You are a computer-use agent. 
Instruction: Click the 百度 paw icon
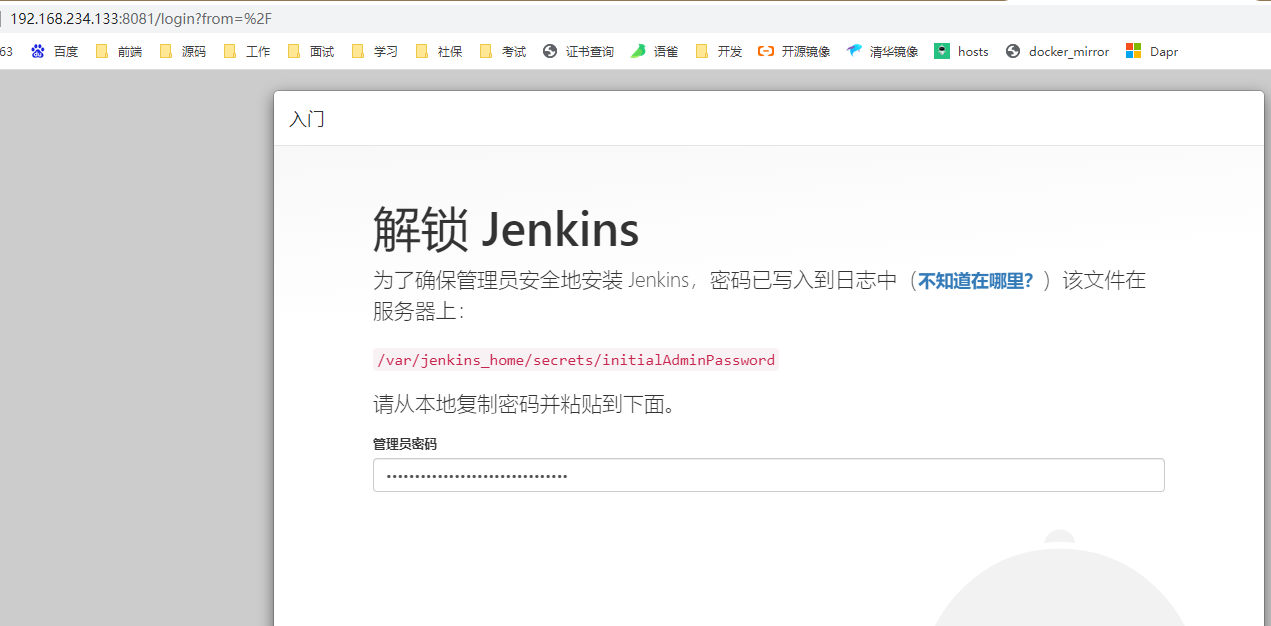(x=38, y=51)
